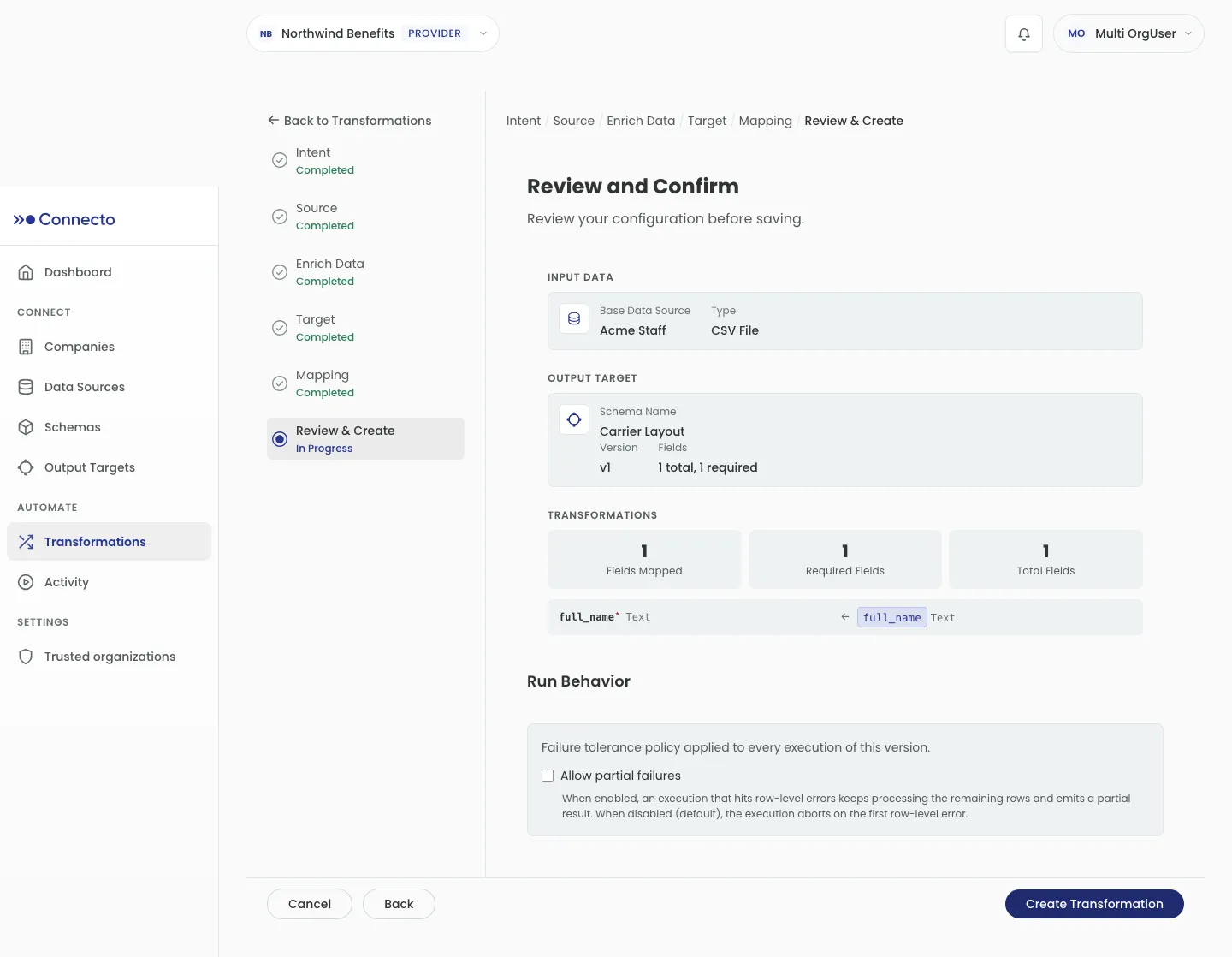The height and width of the screenshot is (957, 1232).
Task: Click the MO user avatar
Action: (x=1076, y=33)
